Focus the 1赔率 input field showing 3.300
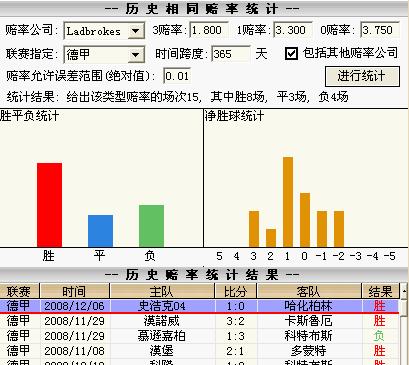This screenshot has height=365, width=409. [x=292, y=31]
